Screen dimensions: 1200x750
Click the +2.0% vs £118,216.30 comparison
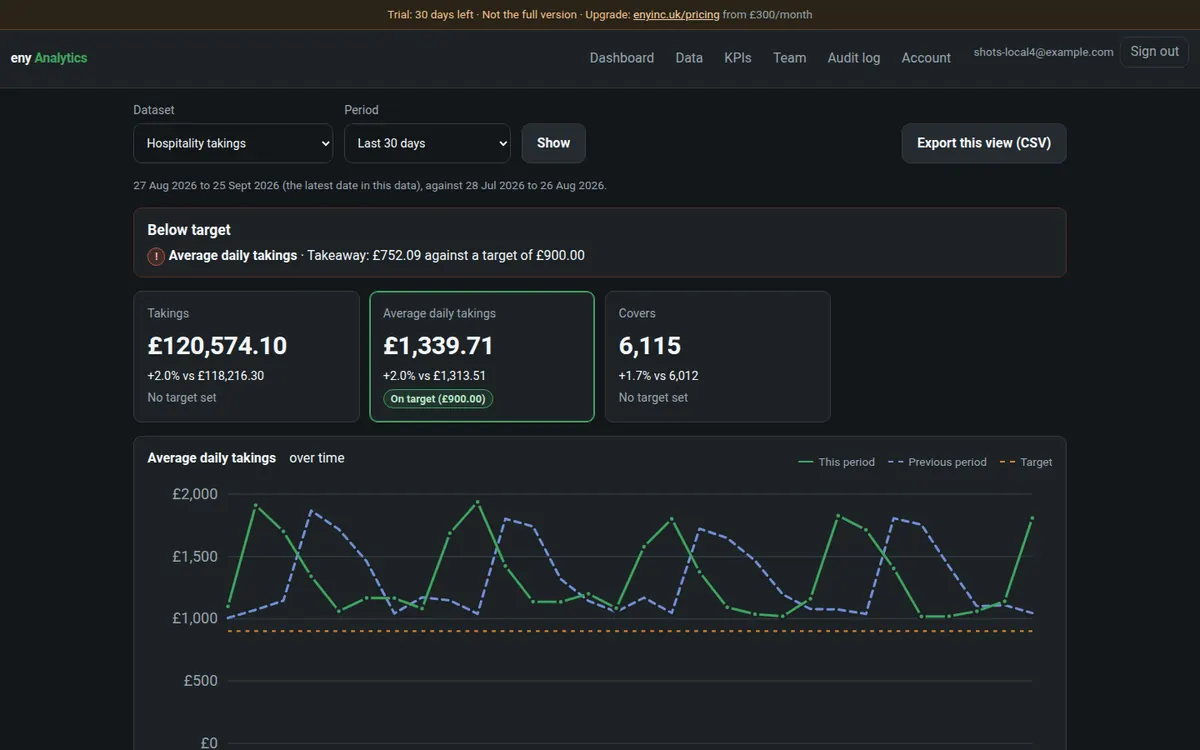click(x=206, y=376)
